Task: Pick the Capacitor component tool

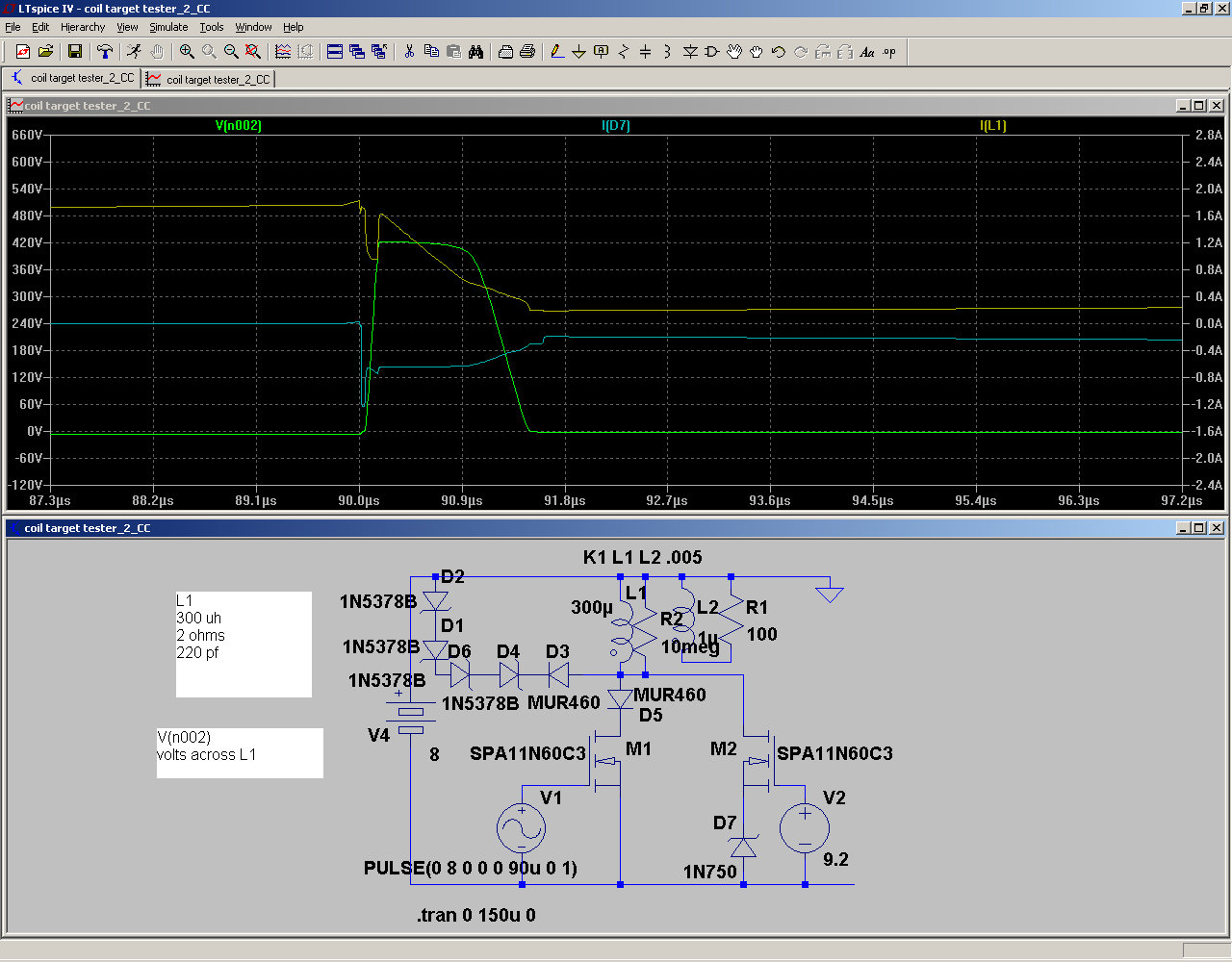Action: 645,52
